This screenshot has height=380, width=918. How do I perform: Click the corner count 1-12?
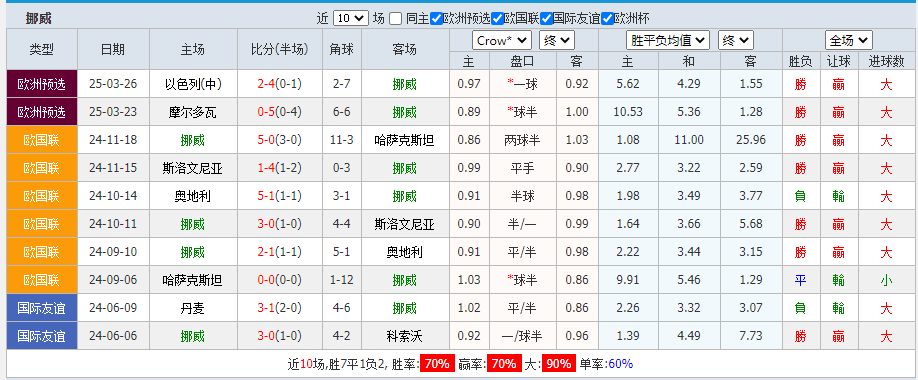point(342,280)
